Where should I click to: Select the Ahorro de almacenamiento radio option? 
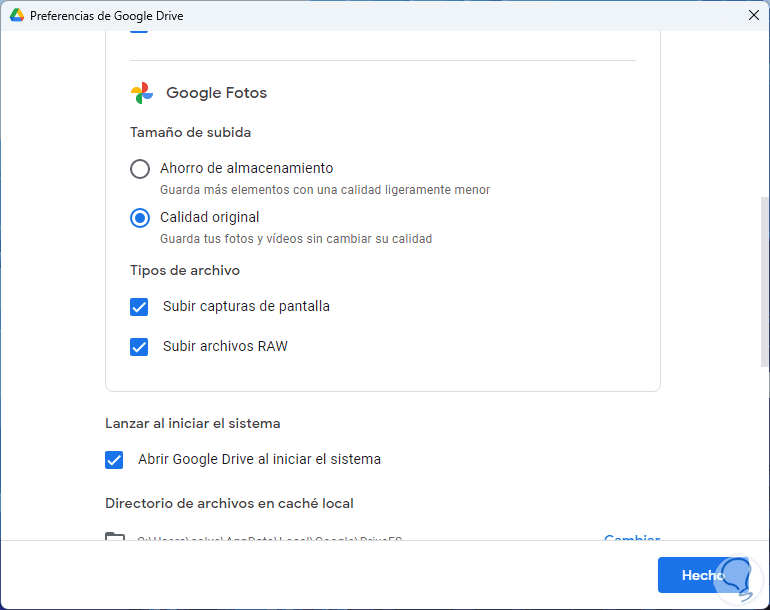point(140,169)
